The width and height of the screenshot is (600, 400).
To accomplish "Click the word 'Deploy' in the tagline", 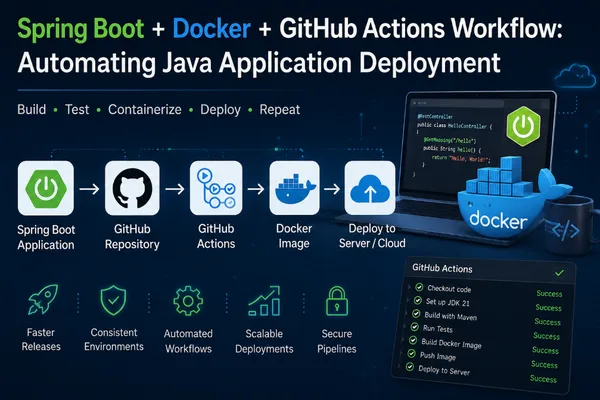I will click(x=220, y=110).
